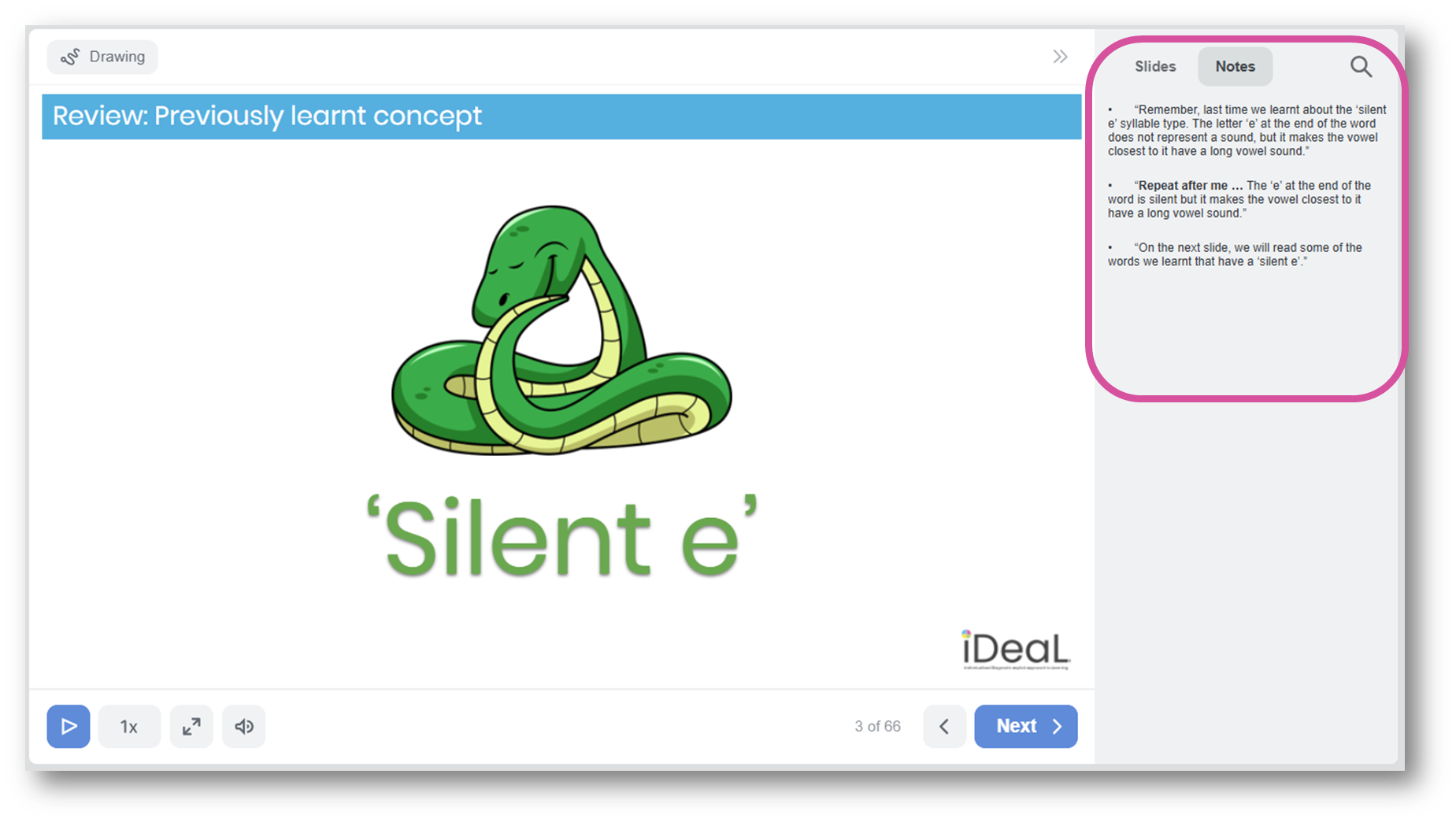Click the '3 of 66' slide counter
Viewport: 1456px width, 822px height.
pos(877,726)
